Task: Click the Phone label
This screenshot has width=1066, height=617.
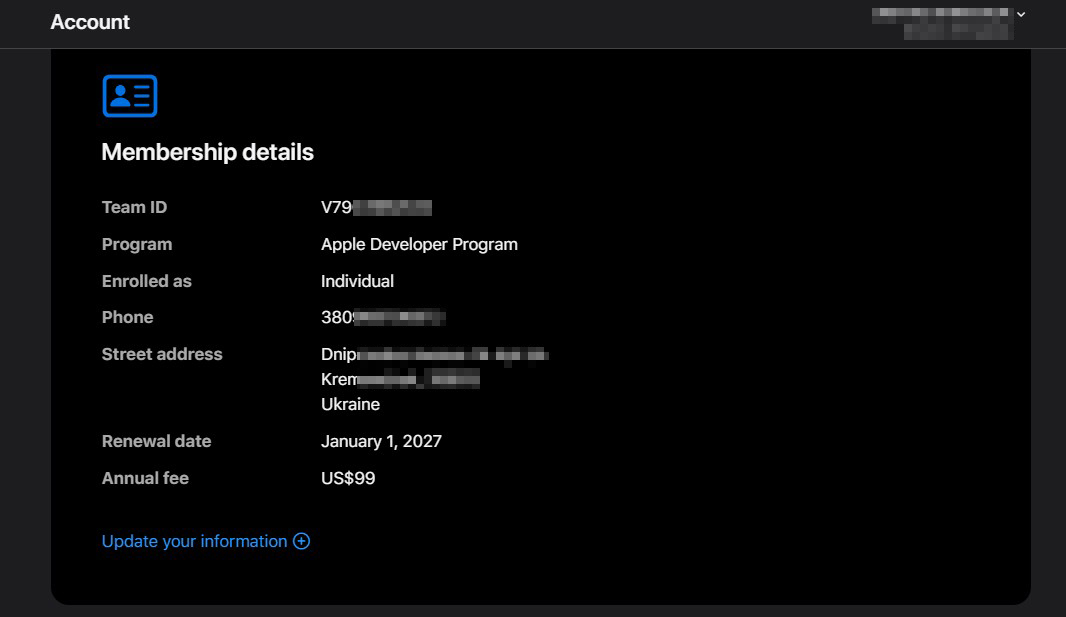Action: 127,317
